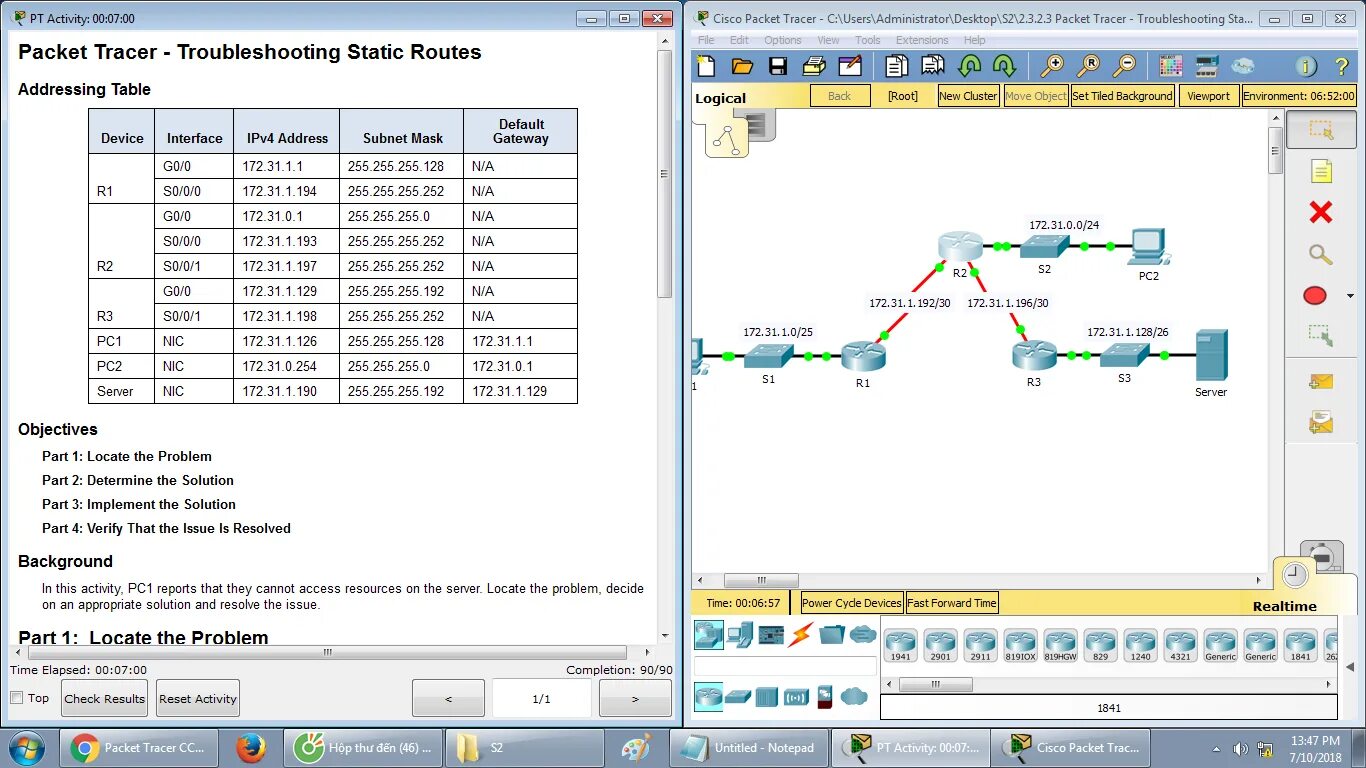Click the New Cluster button

coord(968,96)
